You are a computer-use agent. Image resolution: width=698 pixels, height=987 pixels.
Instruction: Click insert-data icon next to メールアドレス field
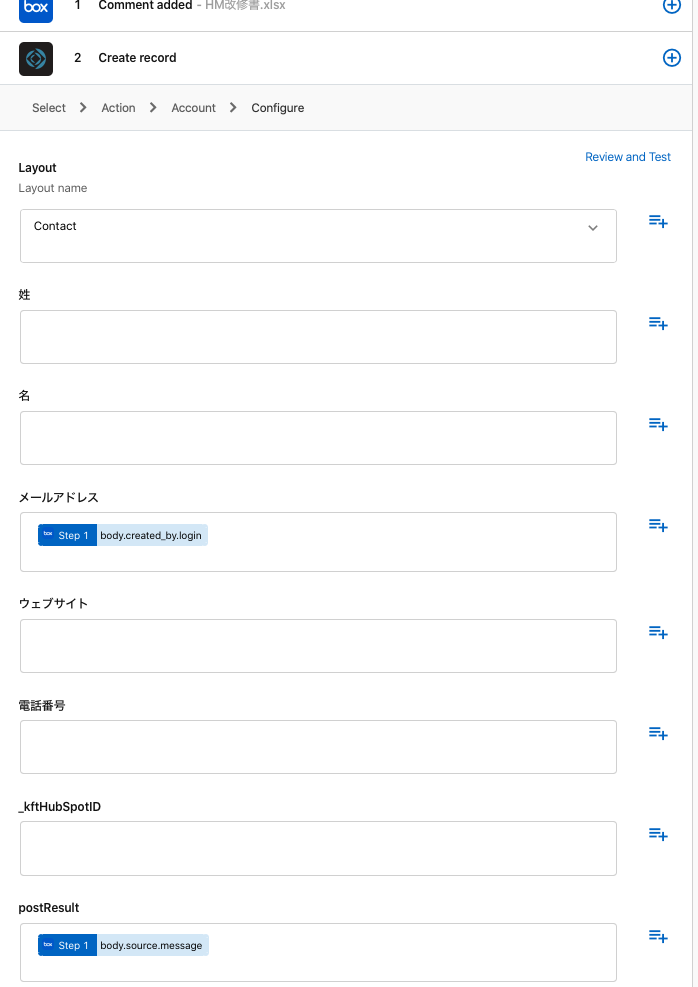click(x=658, y=525)
